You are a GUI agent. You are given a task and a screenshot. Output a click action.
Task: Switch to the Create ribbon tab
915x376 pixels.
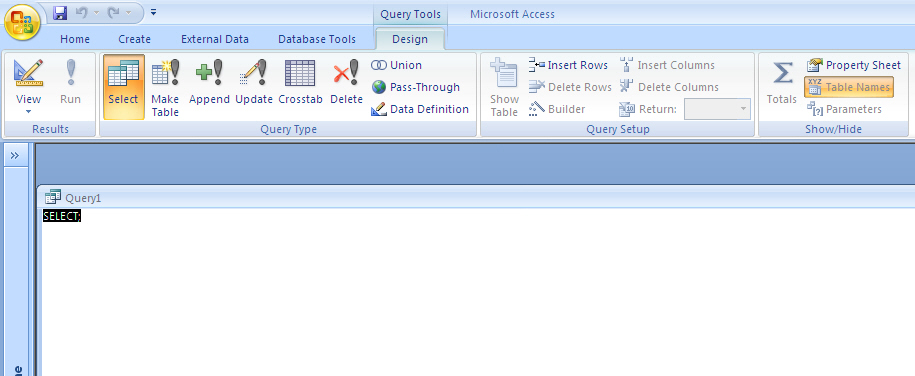coord(134,39)
